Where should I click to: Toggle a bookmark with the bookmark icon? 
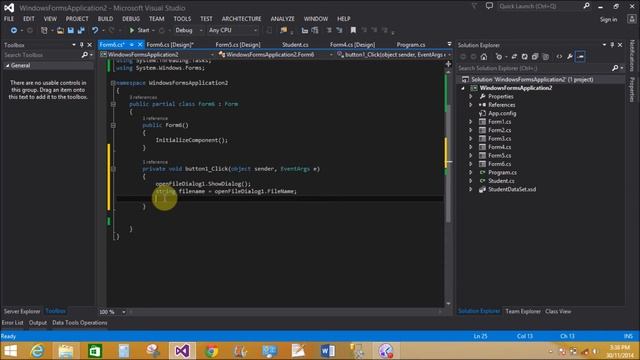pyautogui.click(x=353, y=30)
